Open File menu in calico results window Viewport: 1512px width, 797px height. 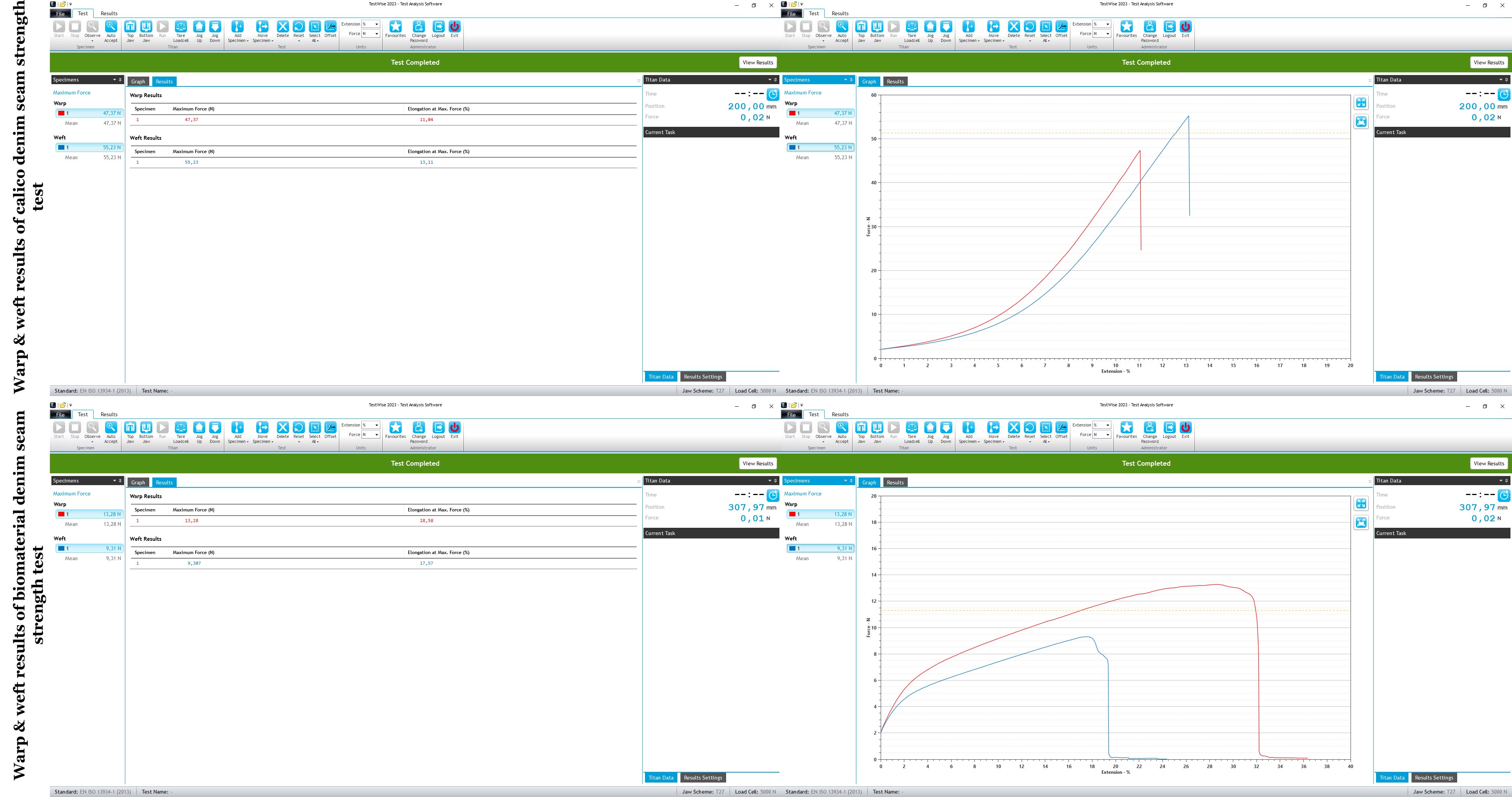60,13
